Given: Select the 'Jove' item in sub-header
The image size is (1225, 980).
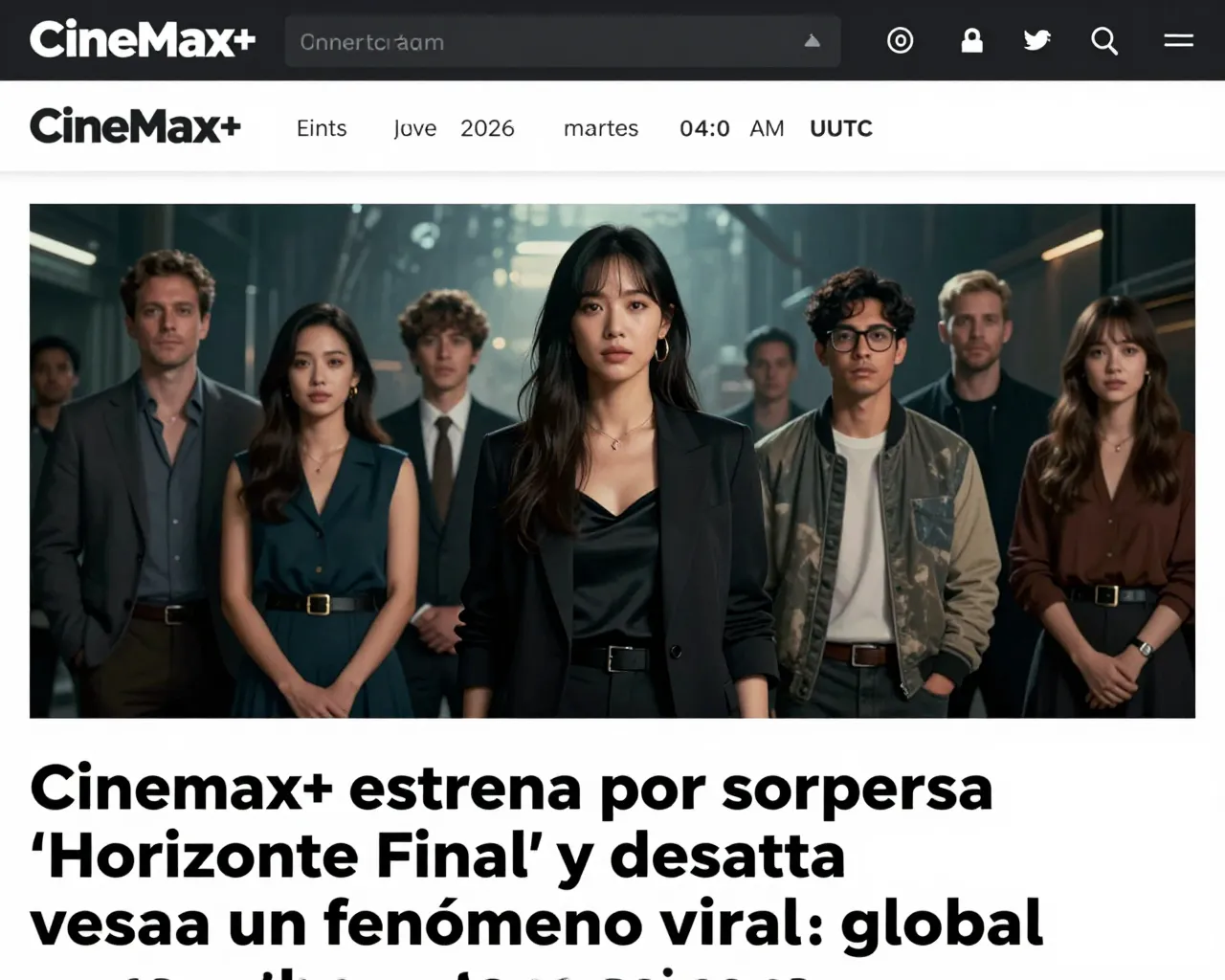Looking at the screenshot, I should coord(415,128).
